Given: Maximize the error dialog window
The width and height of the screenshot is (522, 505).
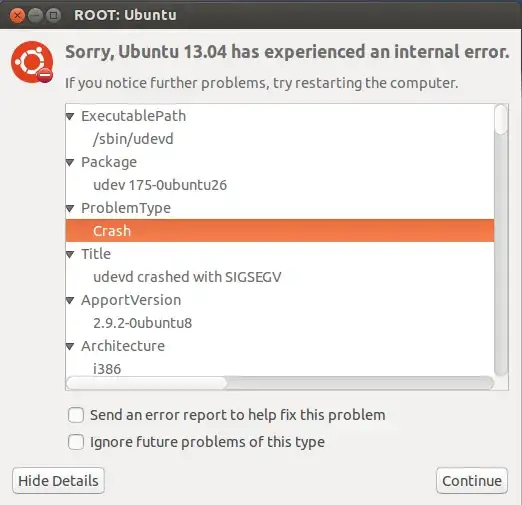Looking at the screenshot, I should click(53, 15).
